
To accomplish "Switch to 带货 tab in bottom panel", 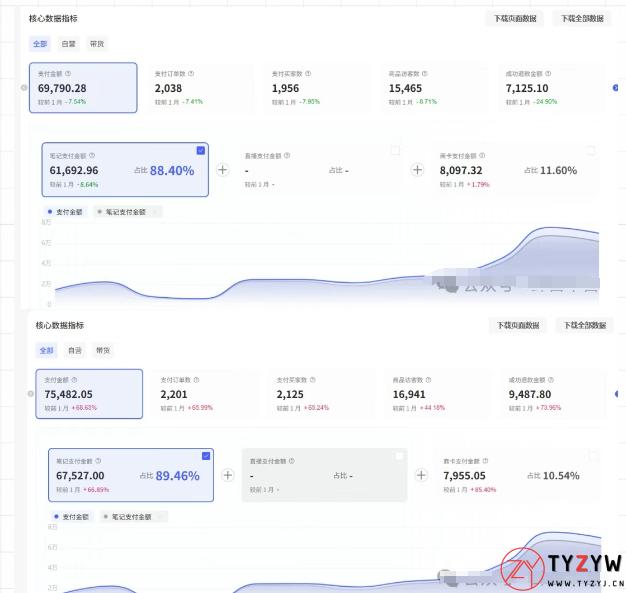I will click(x=103, y=350).
